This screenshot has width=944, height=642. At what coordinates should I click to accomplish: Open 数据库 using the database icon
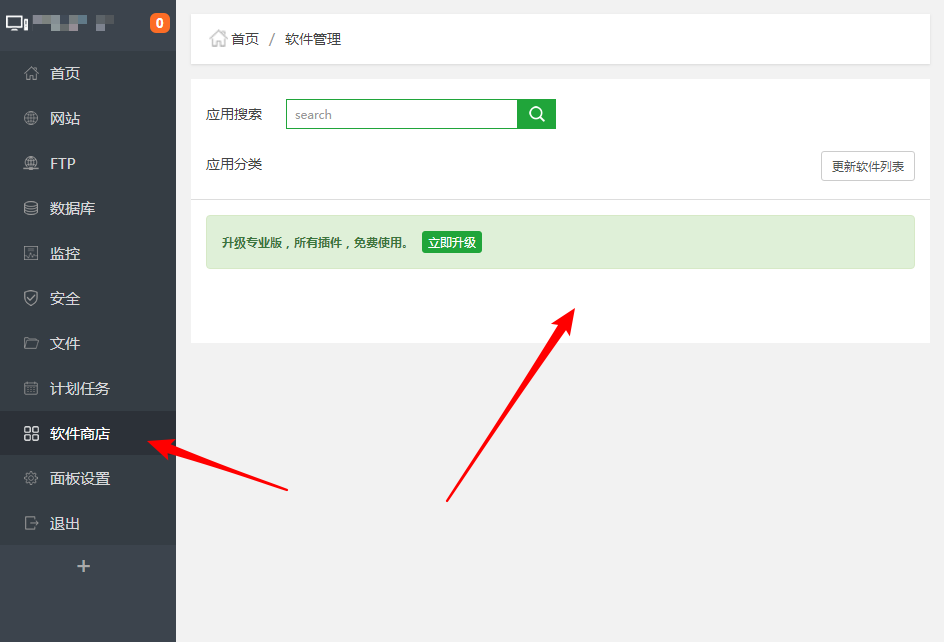[30, 208]
